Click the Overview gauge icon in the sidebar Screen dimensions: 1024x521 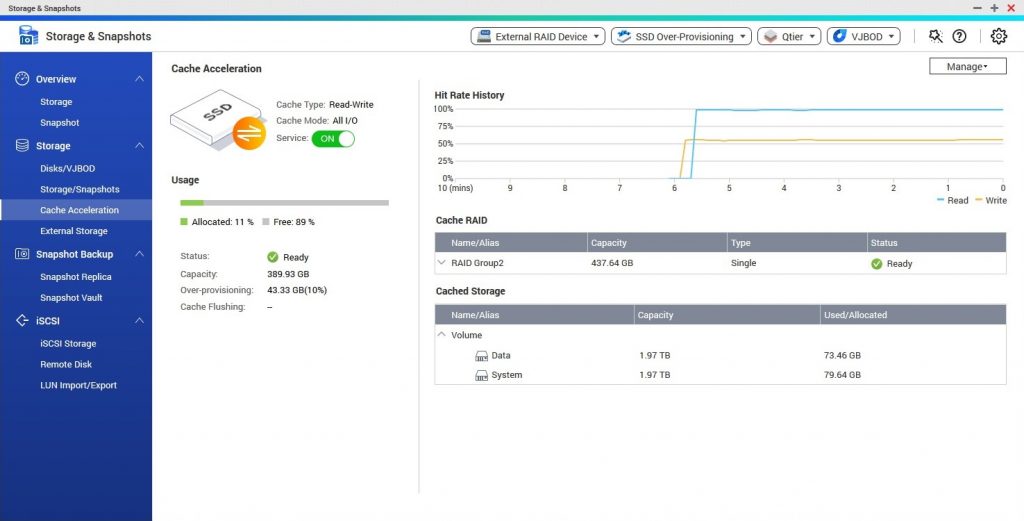click(22, 78)
